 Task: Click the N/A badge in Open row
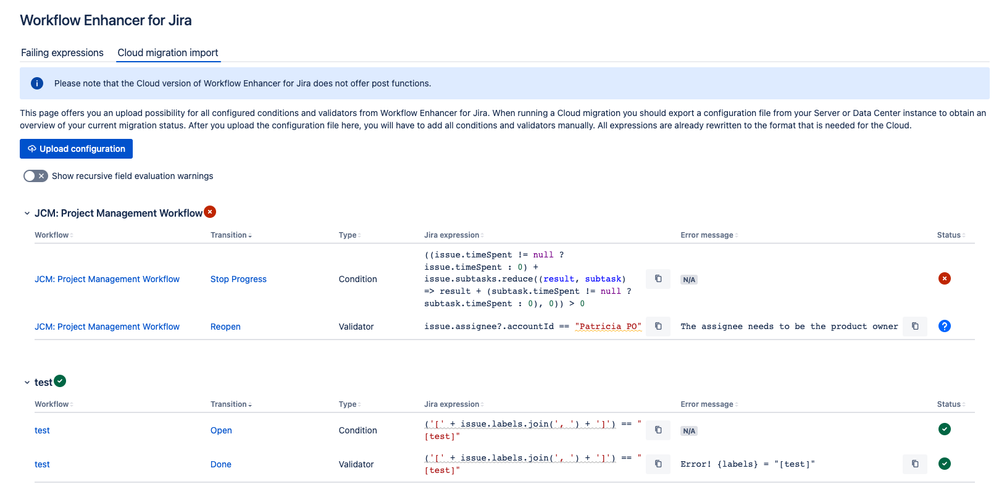point(689,431)
